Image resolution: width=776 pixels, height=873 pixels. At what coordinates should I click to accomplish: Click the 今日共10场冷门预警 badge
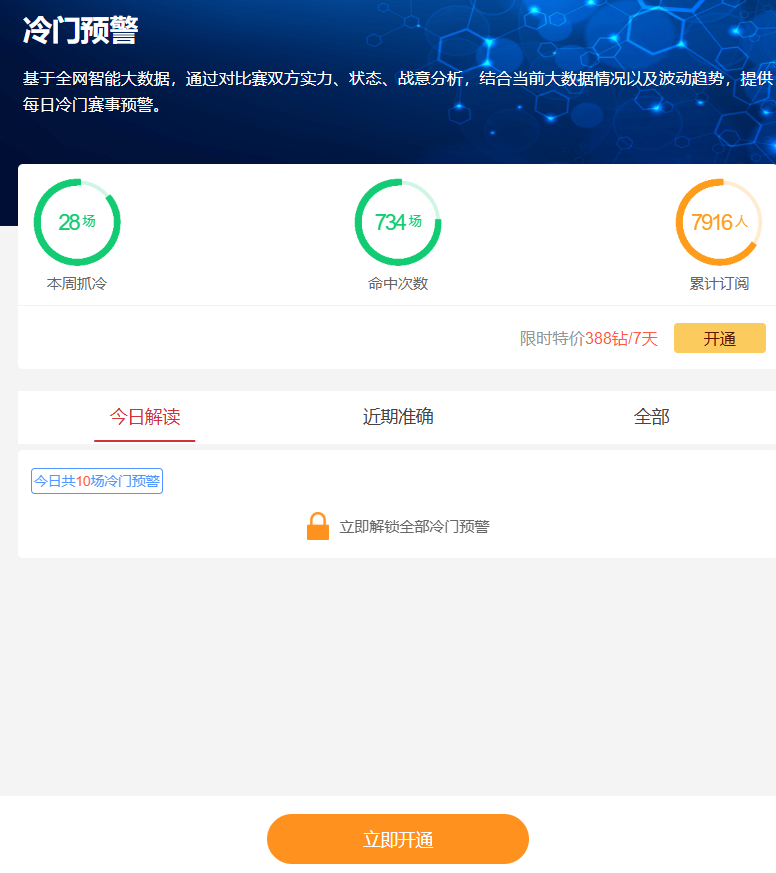click(97, 481)
